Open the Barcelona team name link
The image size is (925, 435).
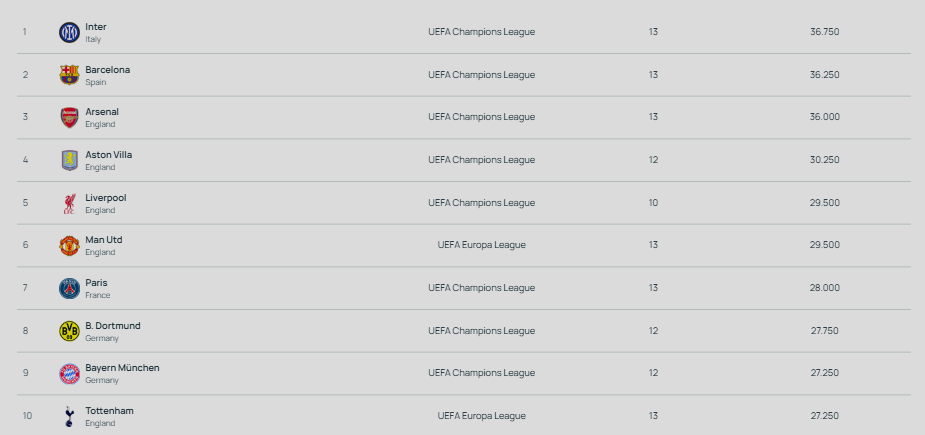[x=107, y=70]
